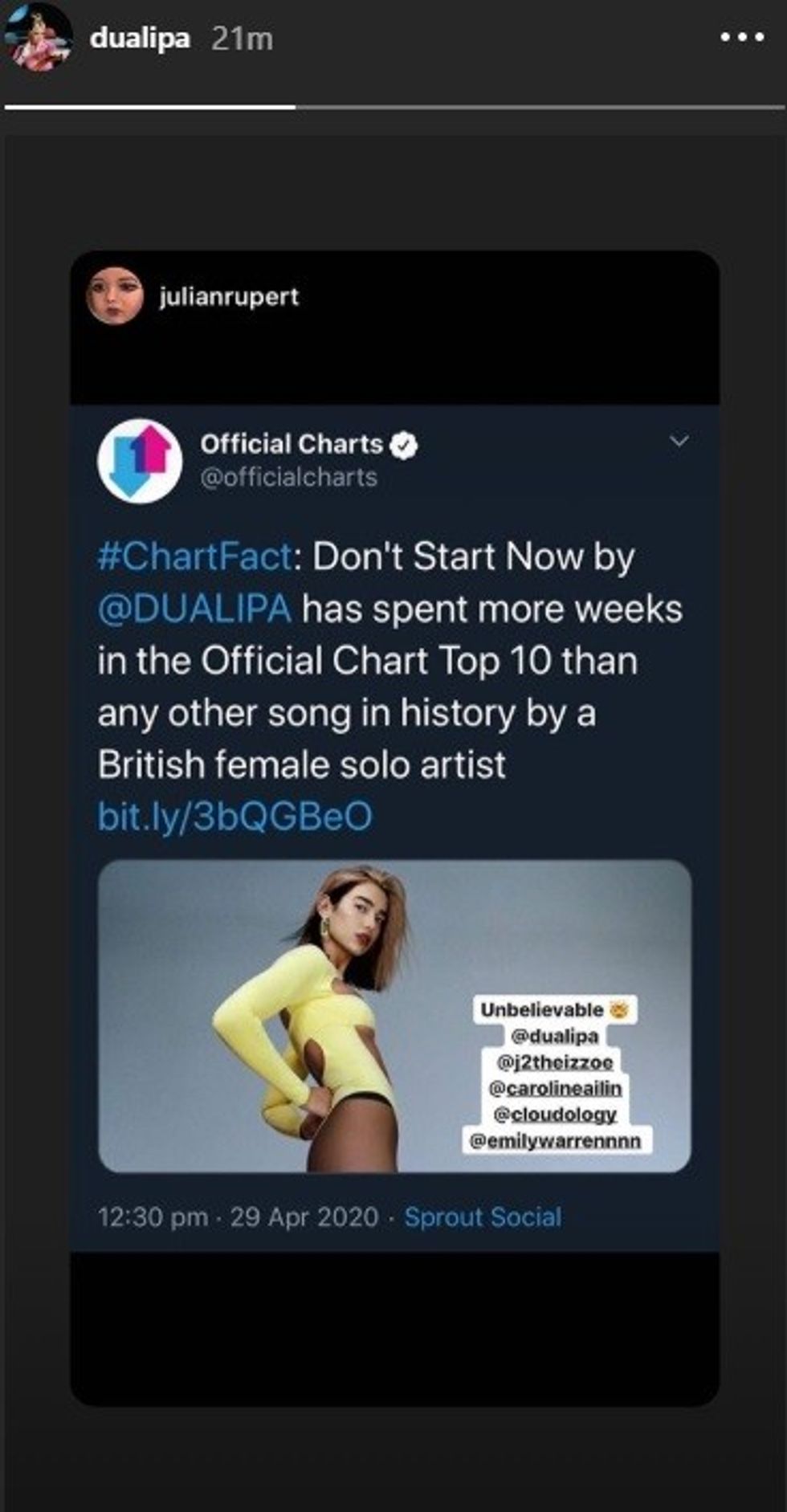Tap the @cloudology tag sticker
787x1512 pixels.
tap(554, 1114)
